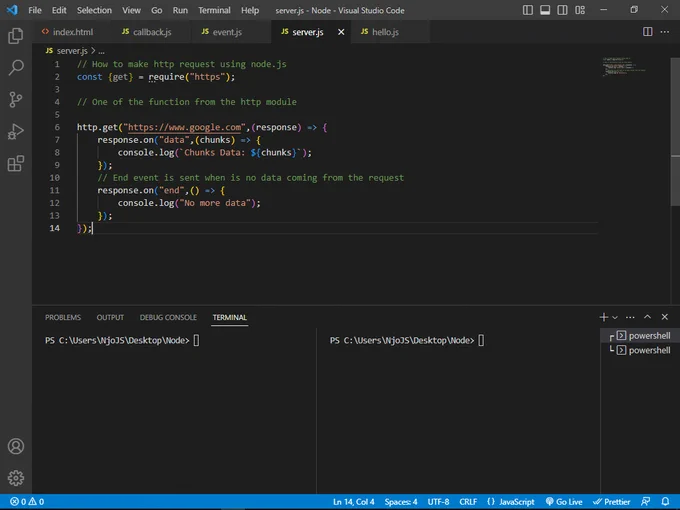
Task: Expand the breadcrumb ellipsis symbol
Action: click(x=101, y=51)
